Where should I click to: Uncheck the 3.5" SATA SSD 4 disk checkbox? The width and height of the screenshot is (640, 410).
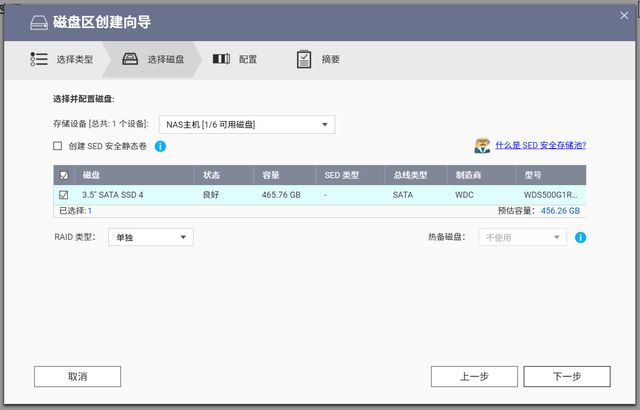tap(64, 195)
